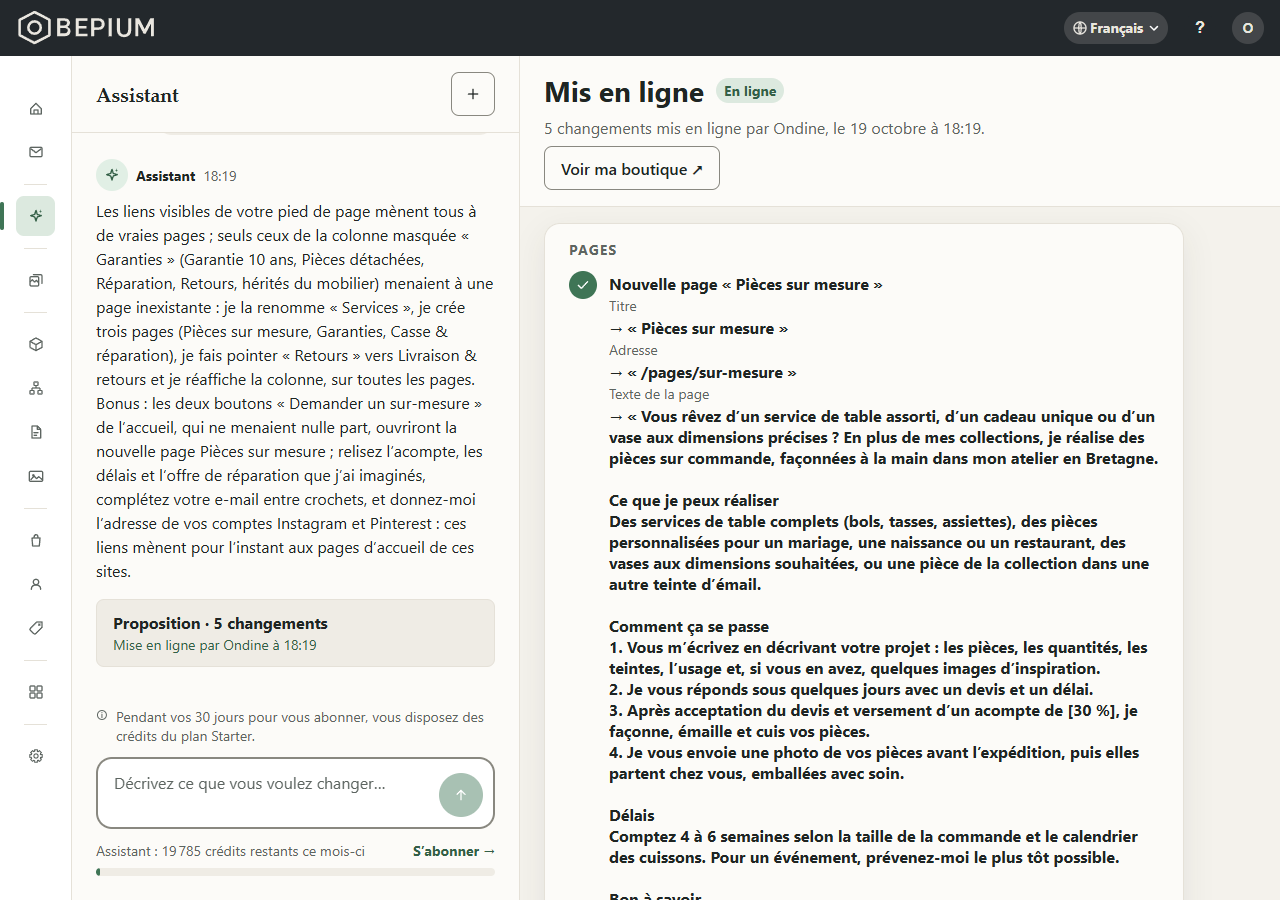Viewport: 1280px width, 900px height.
Task: Open the pages document icon in the sidebar
Action: pos(36,432)
